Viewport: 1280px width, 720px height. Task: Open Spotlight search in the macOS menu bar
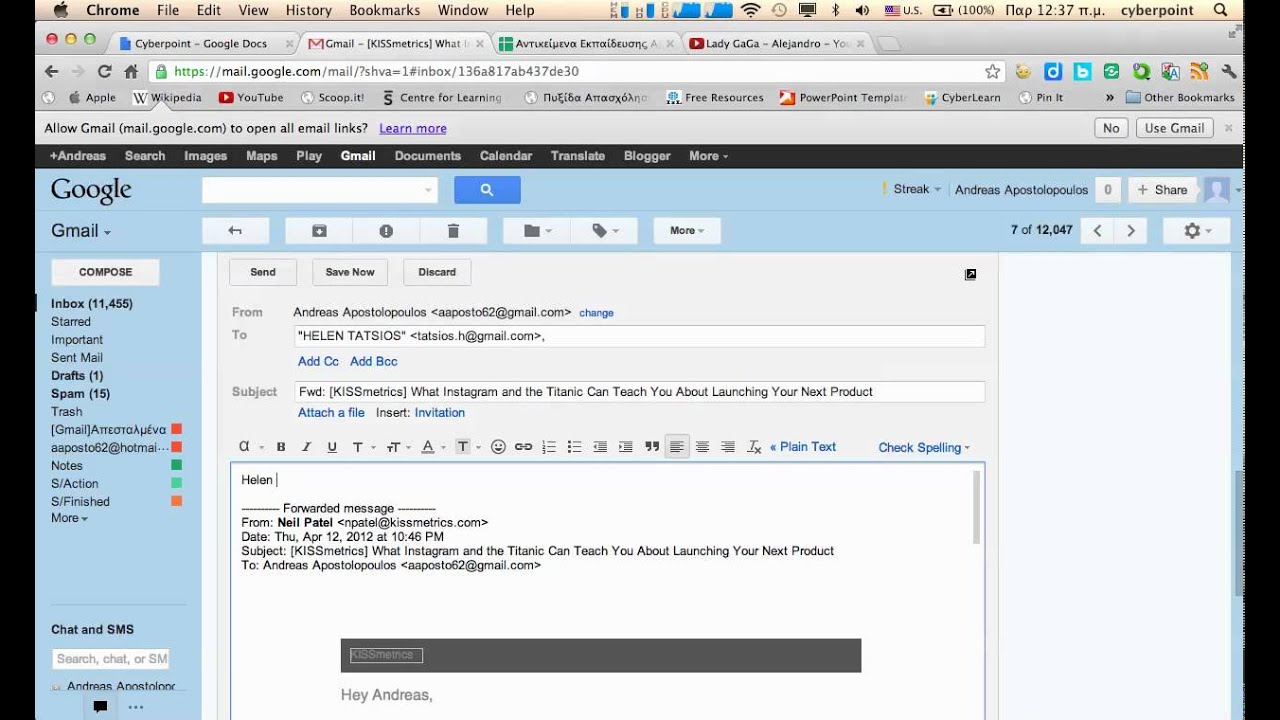point(1220,10)
